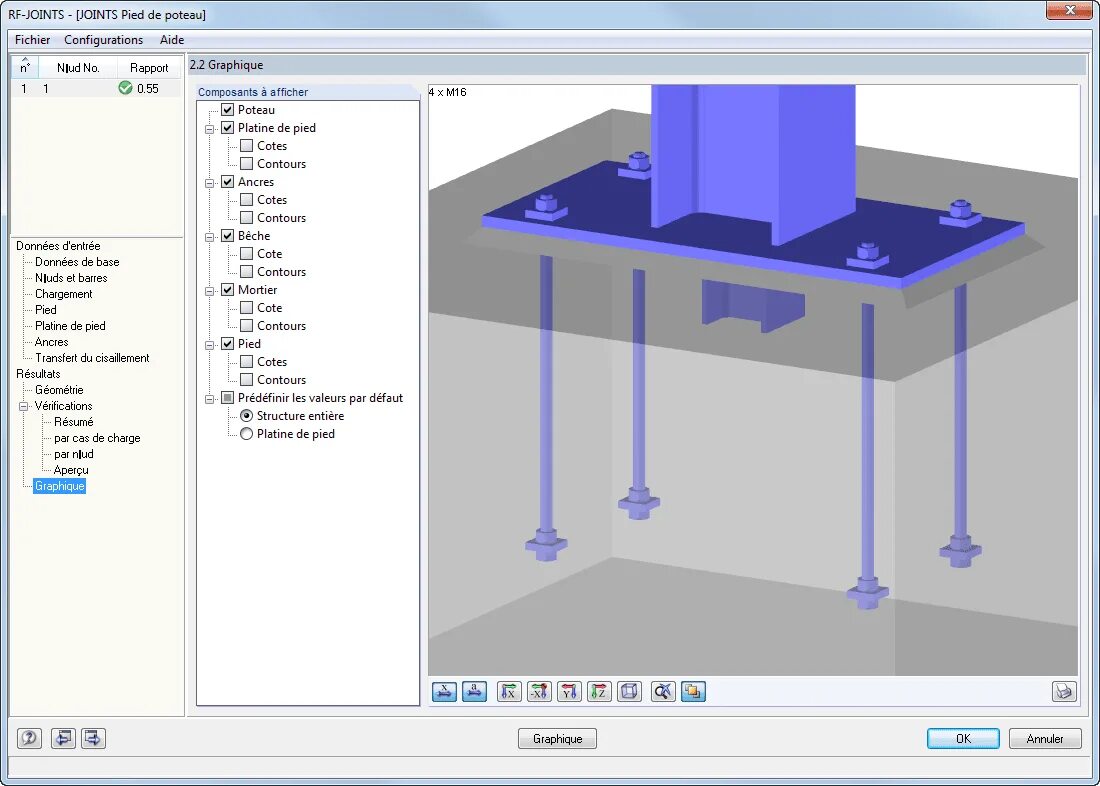Collapse the Mortier component node

tap(209, 291)
